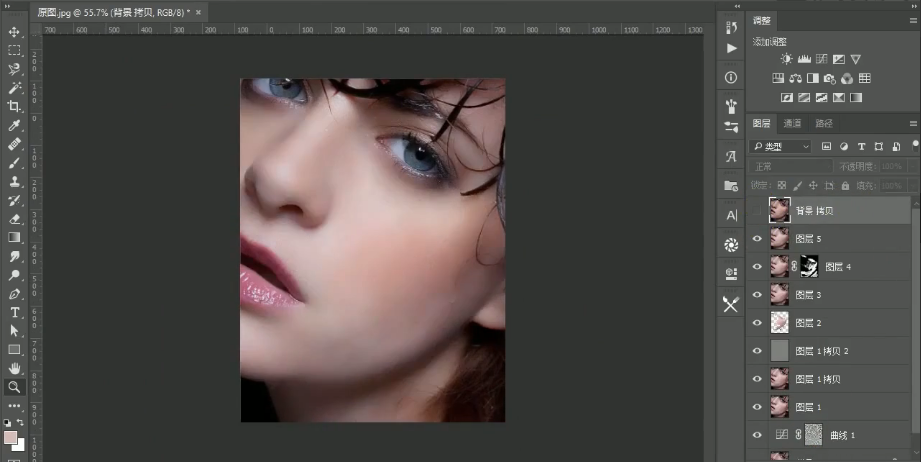Add a Levels adjustment
The width and height of the screenshot is (921, 462).
[x=804, y=59]
